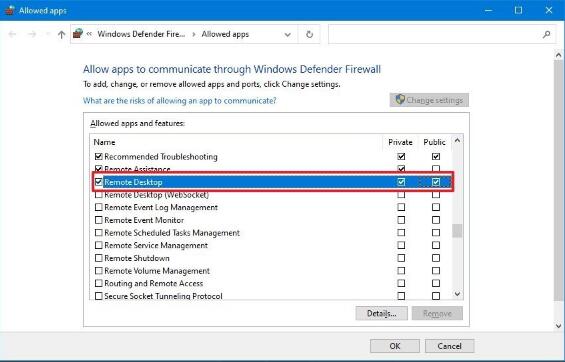Open risks of allowing an app link
565x362 pixels.
(x=180, y=100)
